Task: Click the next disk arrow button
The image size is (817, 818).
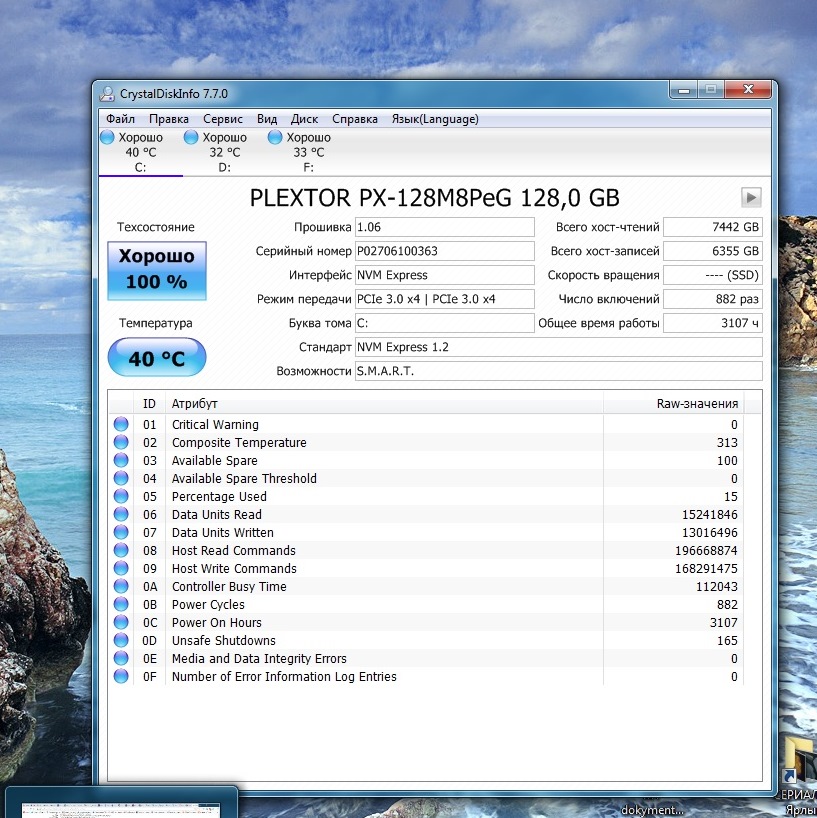Action: tap(751, 197)
